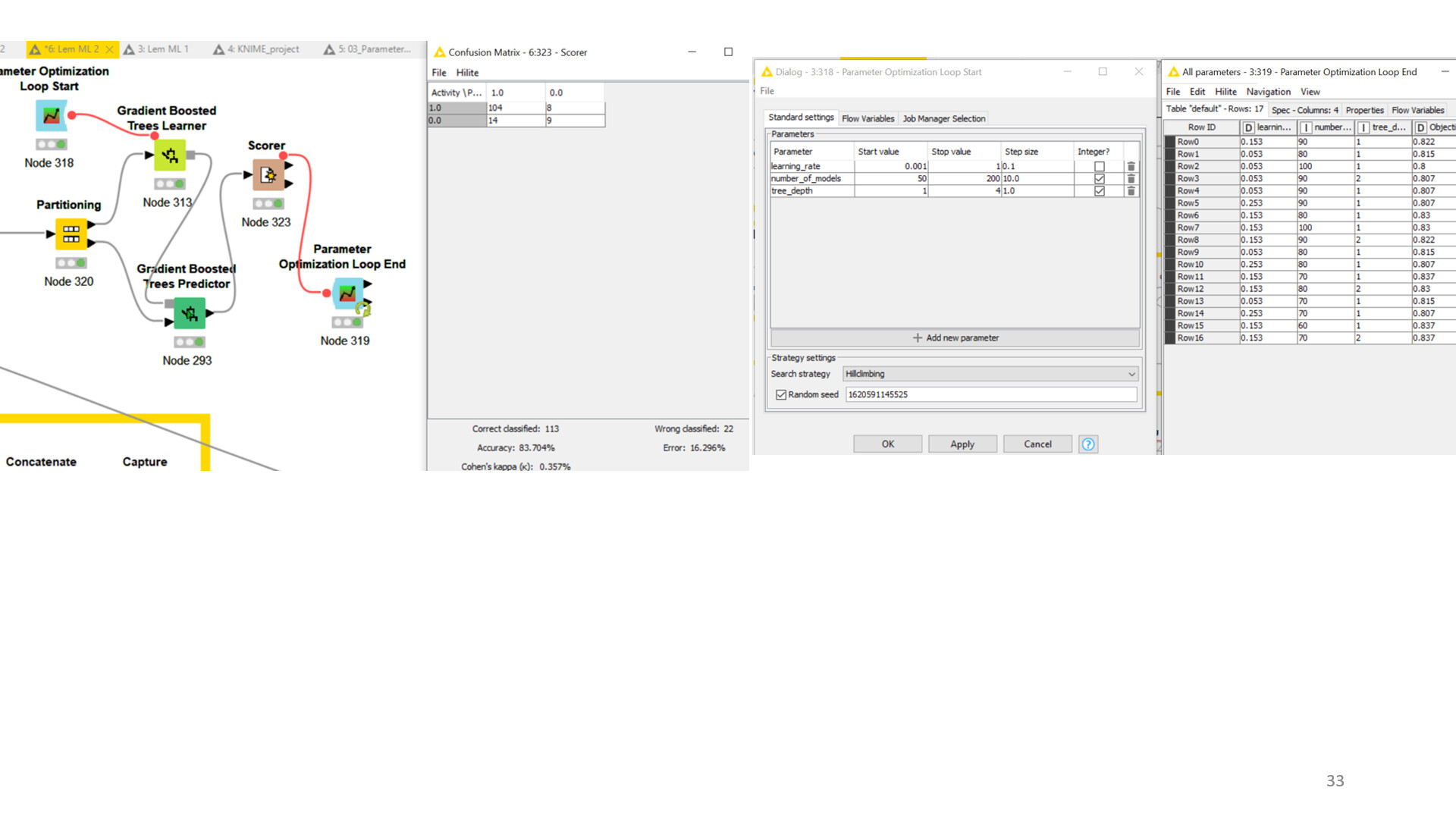This screenshot has width=1456, height=819.
Task: Toggle the Random seed checkbox
Action: click(781, 394)
